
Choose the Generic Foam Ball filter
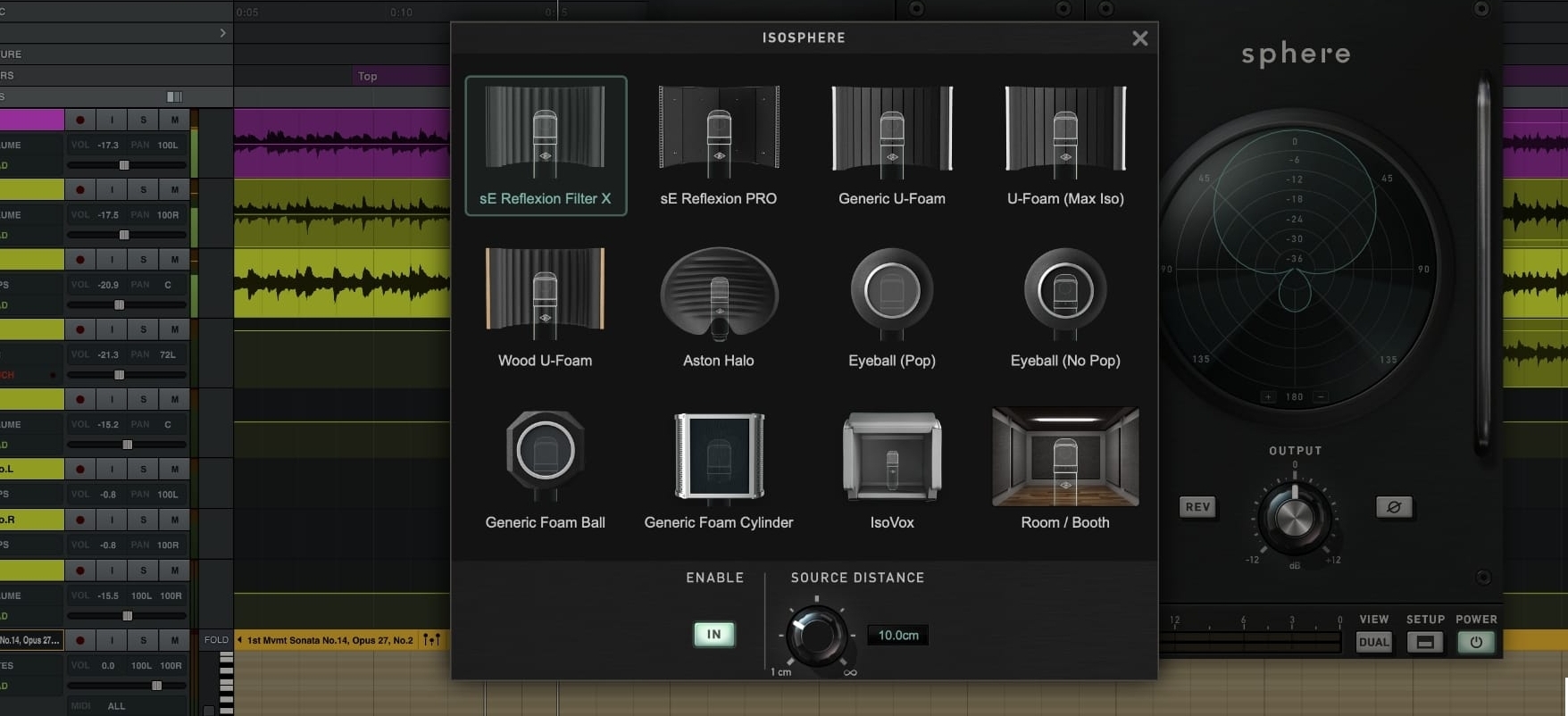pos(546,470)
